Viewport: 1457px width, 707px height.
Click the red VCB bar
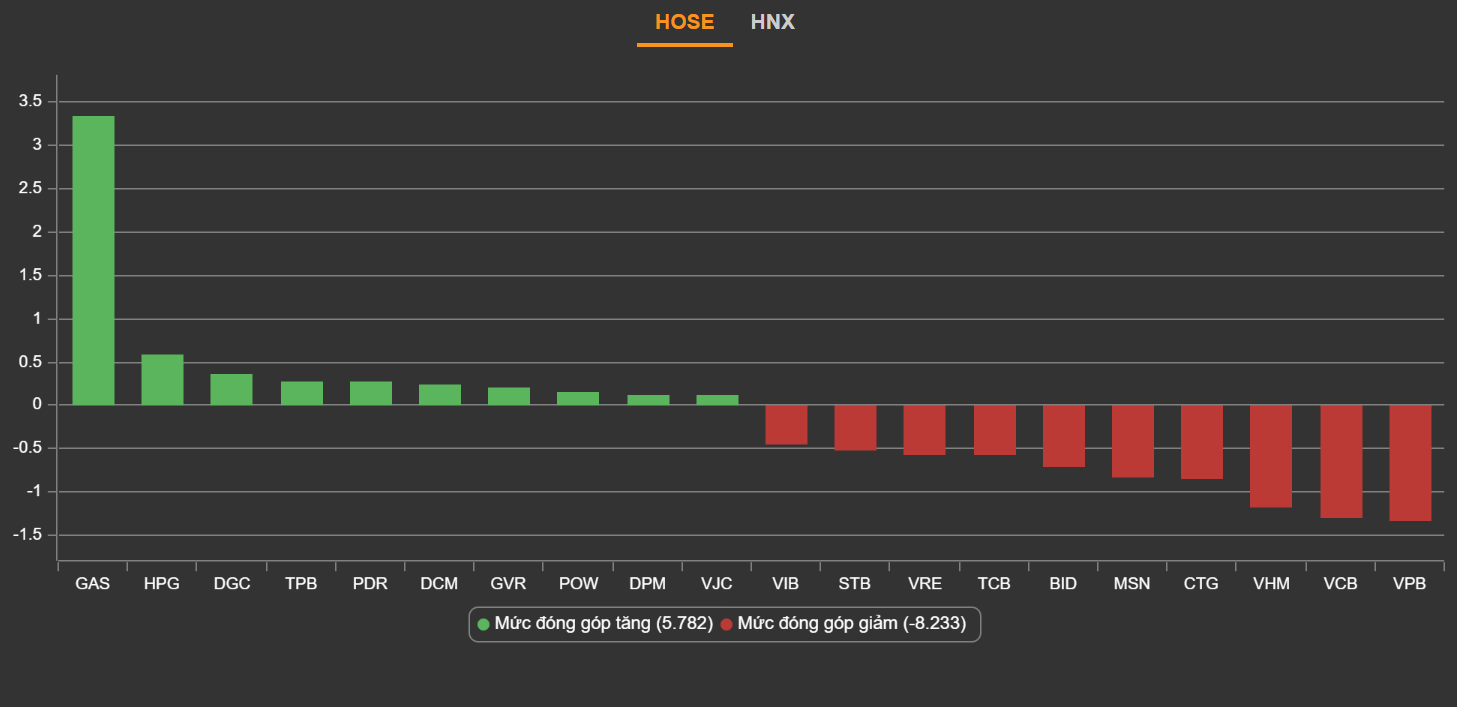[x=1340, y=461]
